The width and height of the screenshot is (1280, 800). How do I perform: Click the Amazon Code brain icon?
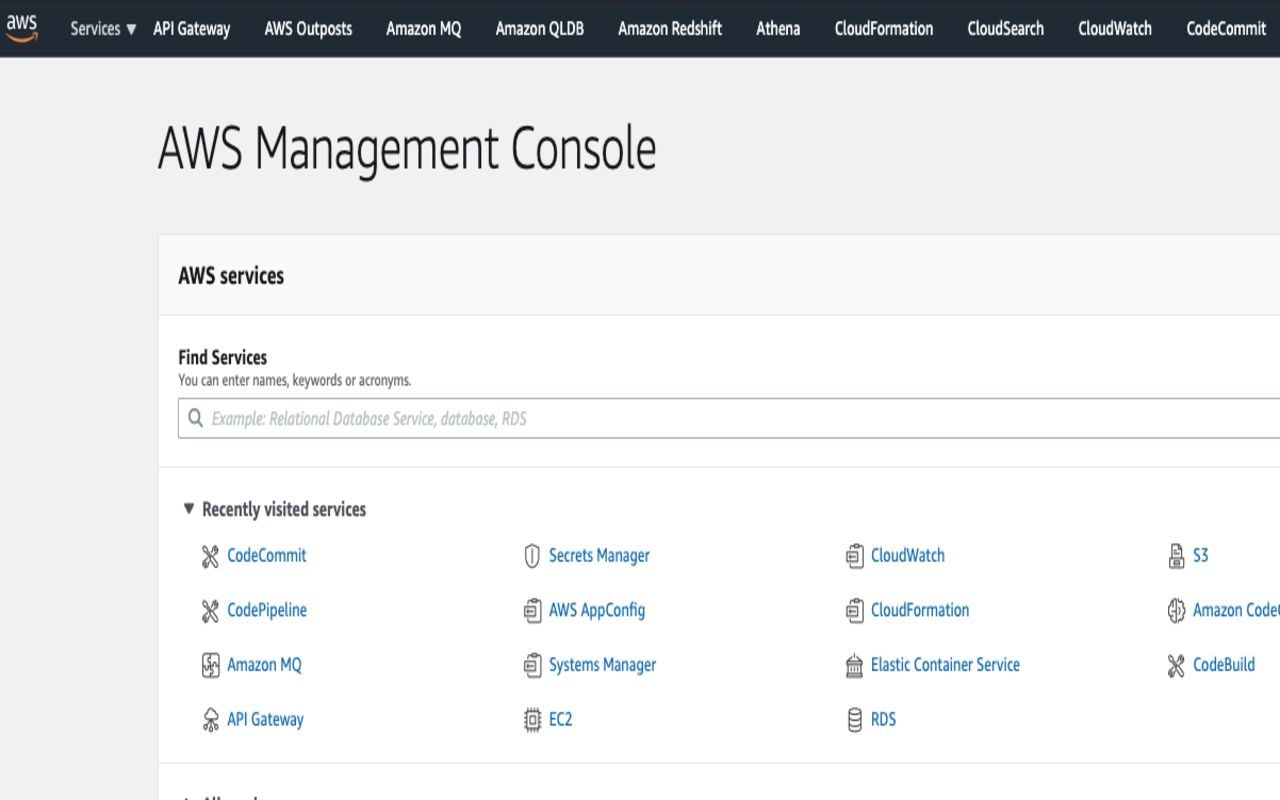1176,611
